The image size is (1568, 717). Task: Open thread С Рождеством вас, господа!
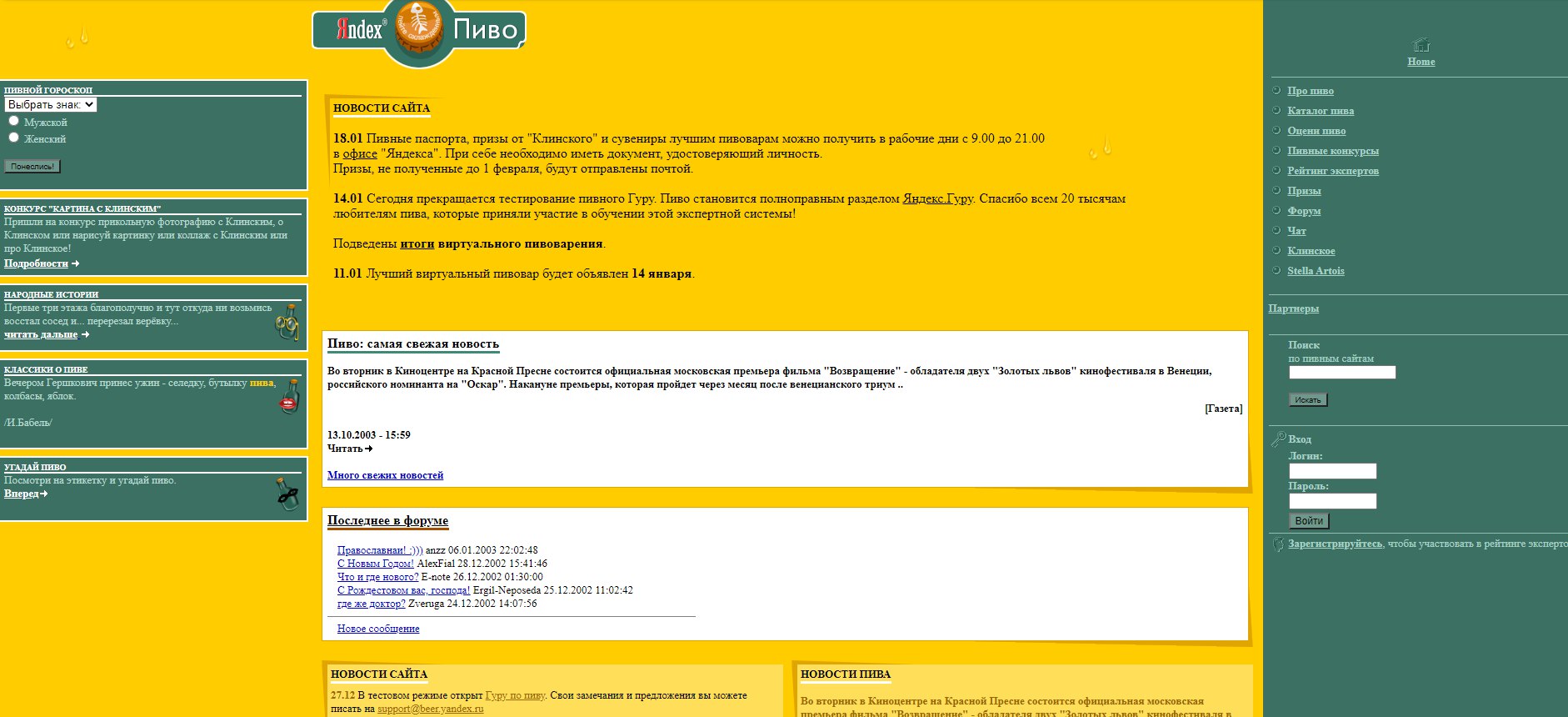click(x=404, y=590)
